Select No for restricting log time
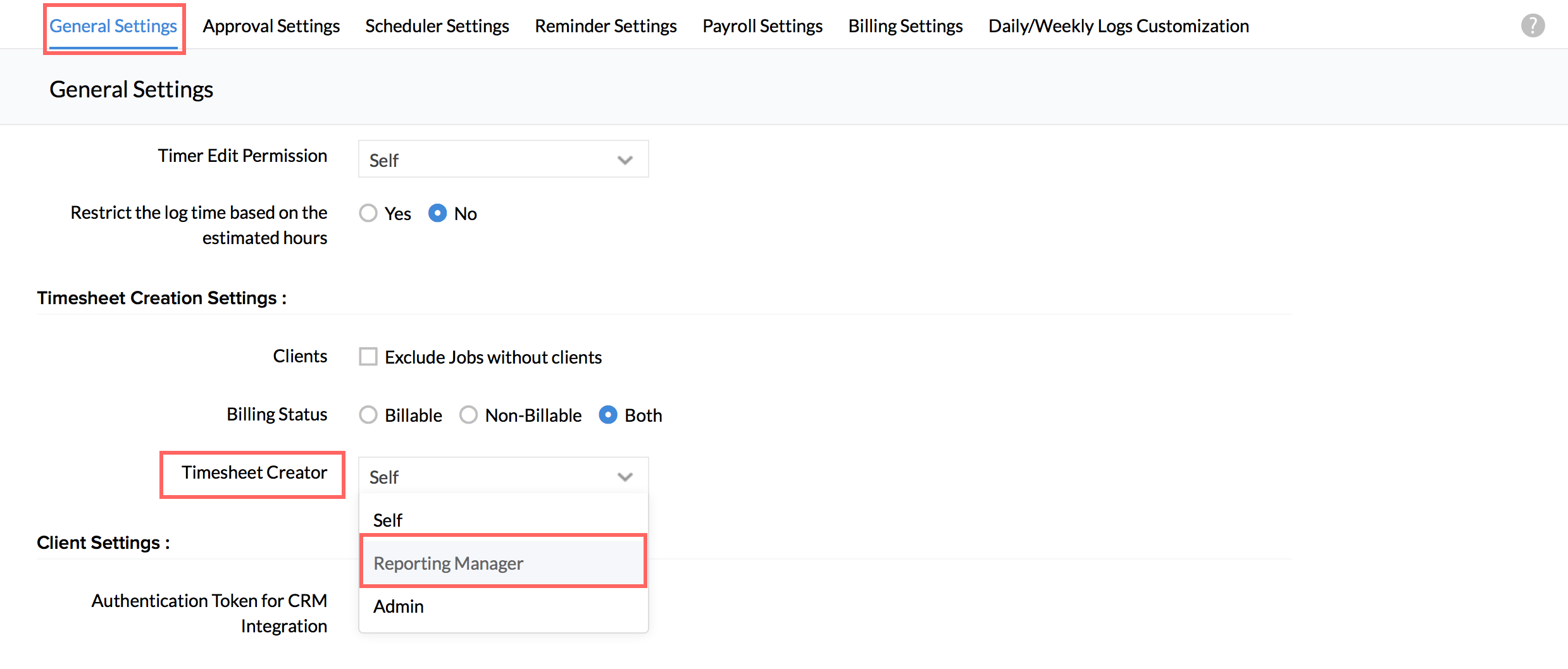This screenshot has height=669, width=1568. pos(437,213)
